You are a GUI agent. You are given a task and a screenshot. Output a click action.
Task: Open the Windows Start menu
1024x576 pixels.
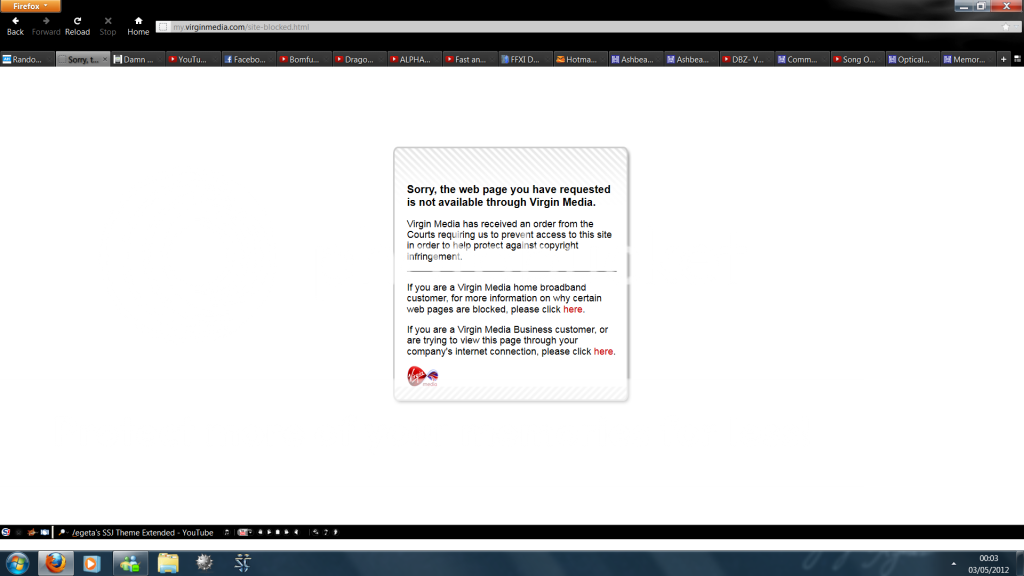18,563
